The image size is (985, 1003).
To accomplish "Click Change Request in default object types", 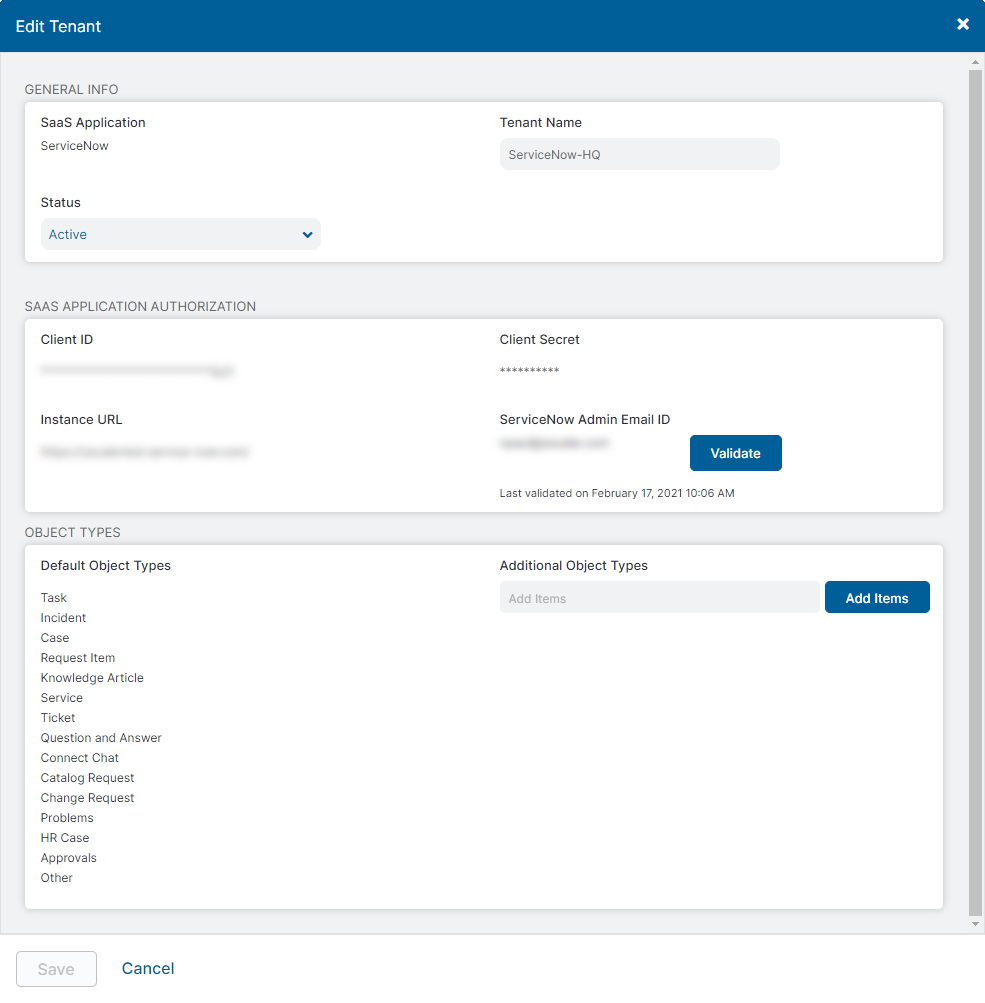I will click(87, 798).
